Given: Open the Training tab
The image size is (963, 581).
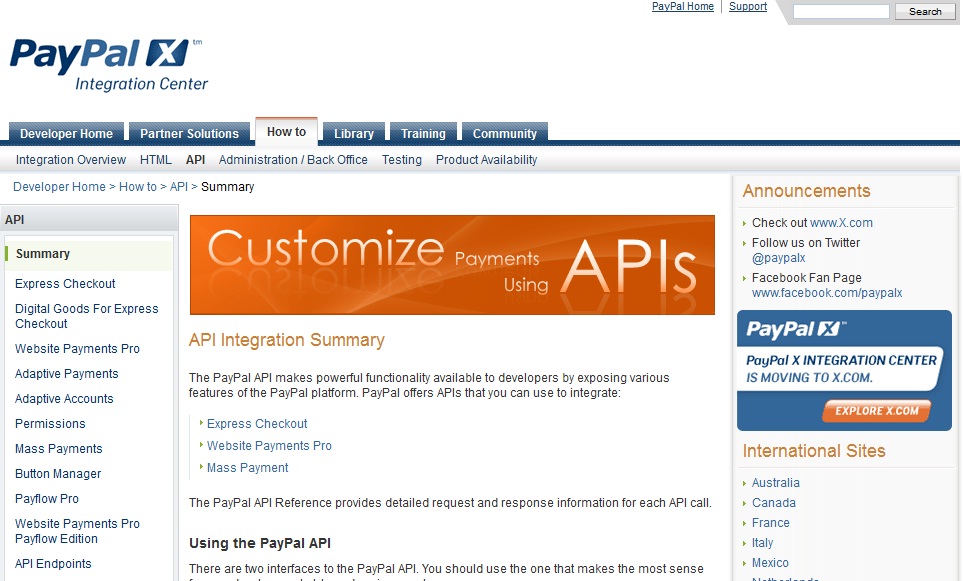Looking at the screenshot, I should click(x=423, y=133).
